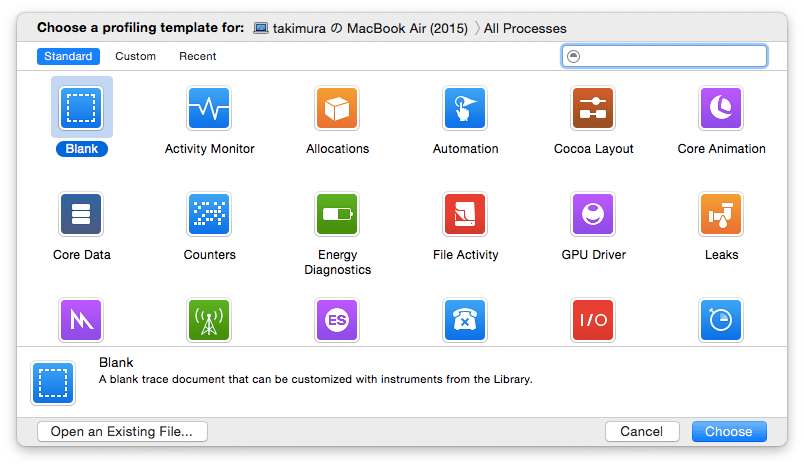Switch to the Custom tab
The image size is (804, 467).
[135, 56]
